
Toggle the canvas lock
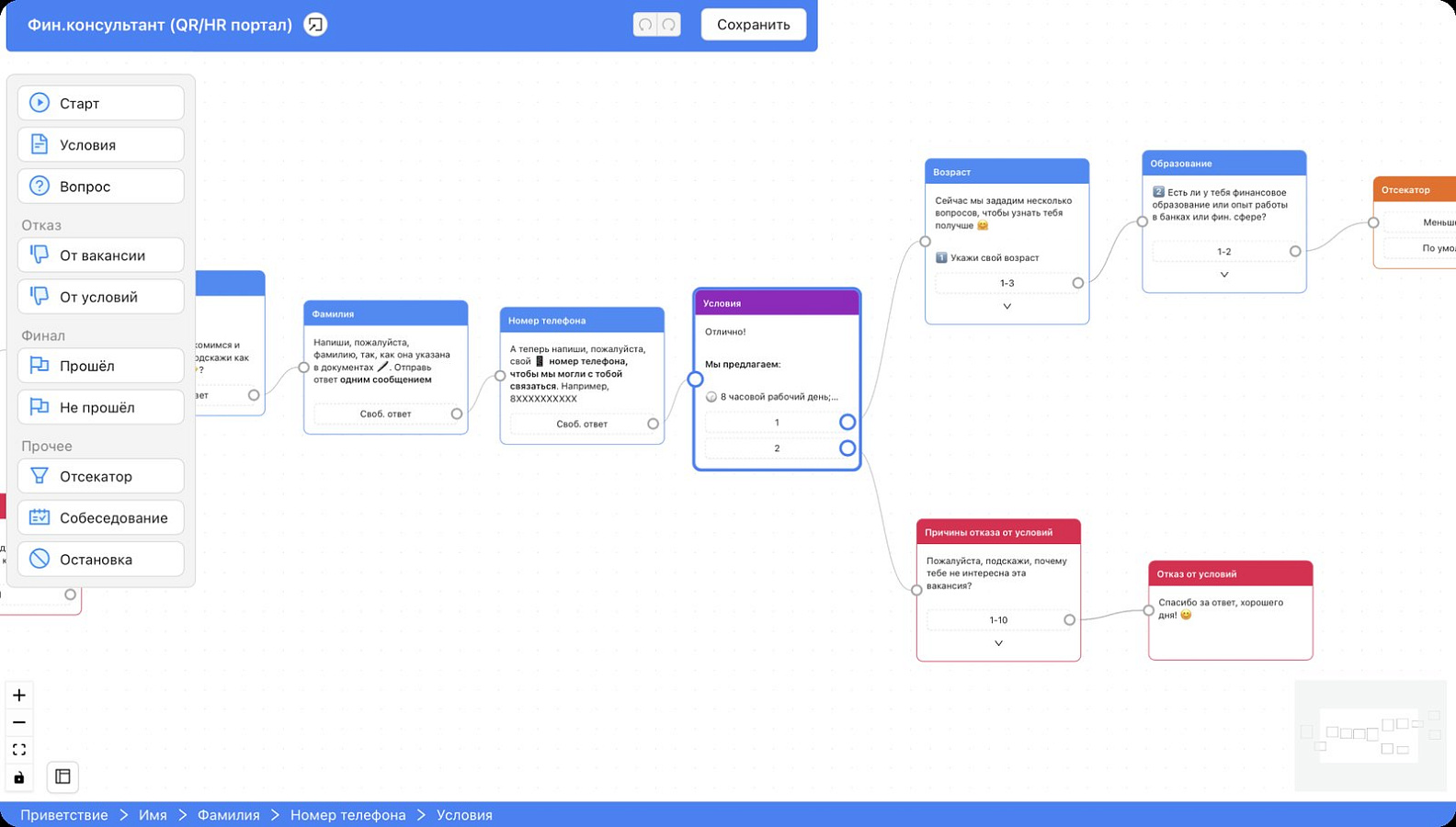(19, 777)
